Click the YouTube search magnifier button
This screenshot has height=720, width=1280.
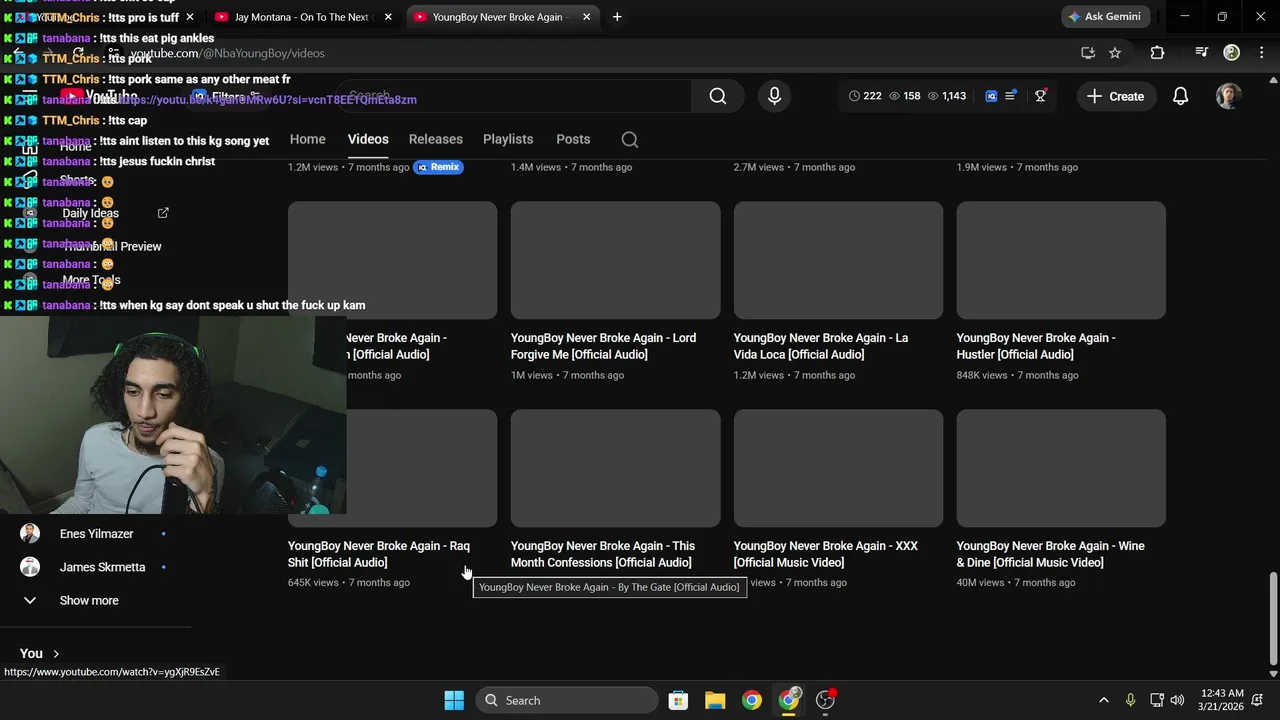718,96
